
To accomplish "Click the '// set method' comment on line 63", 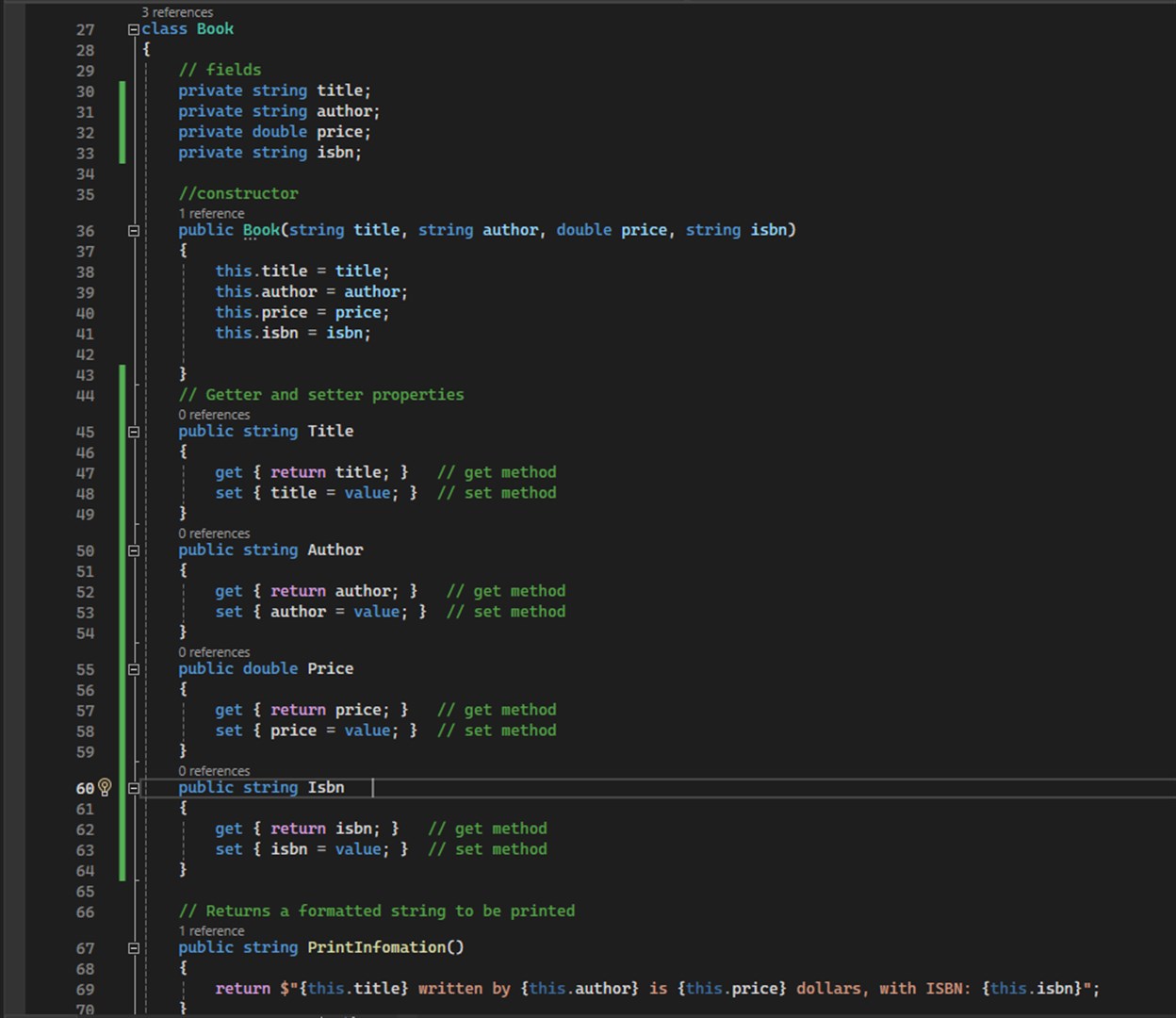I will coord(487,849).
